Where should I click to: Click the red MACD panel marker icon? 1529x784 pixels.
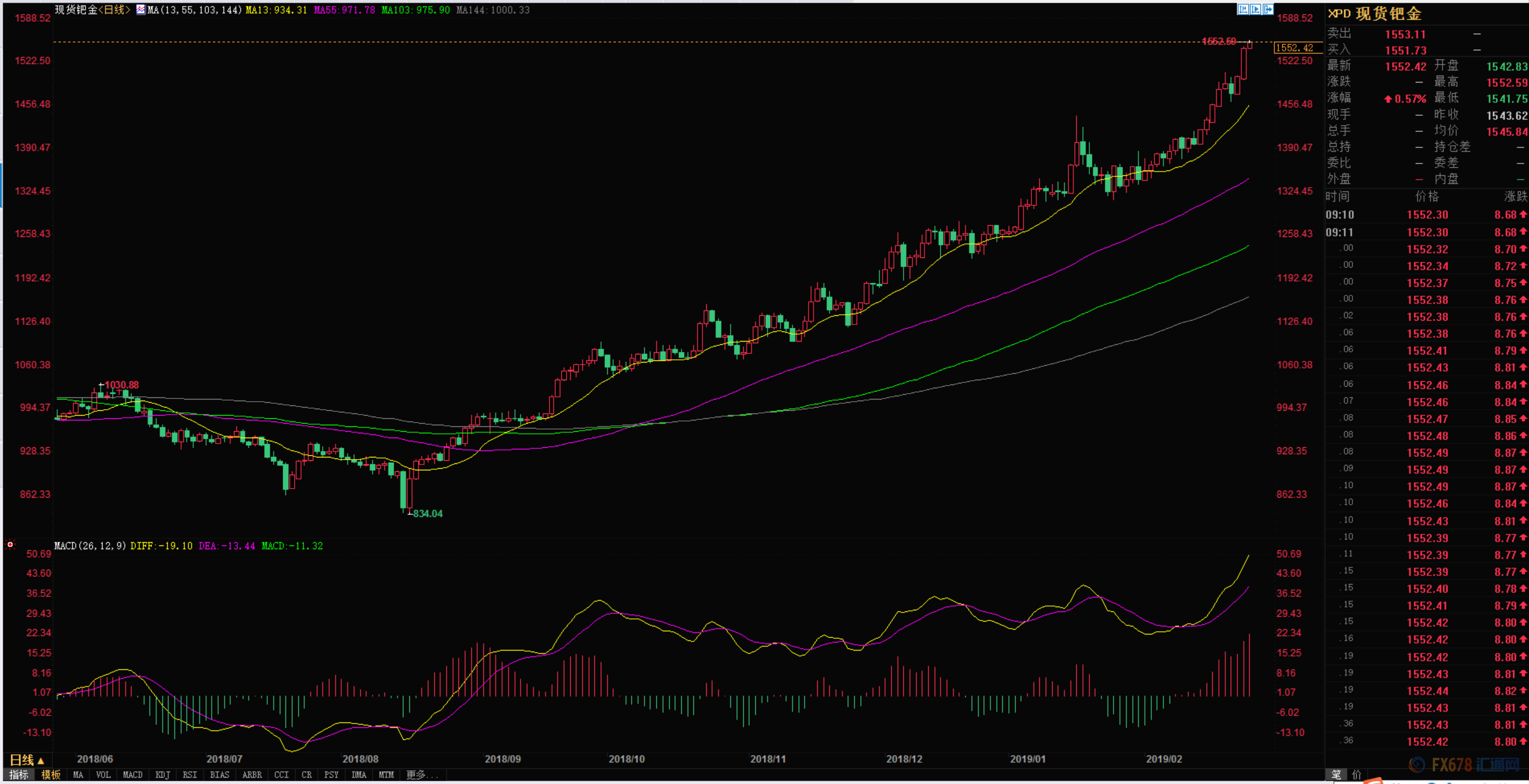tap(10, 544)
